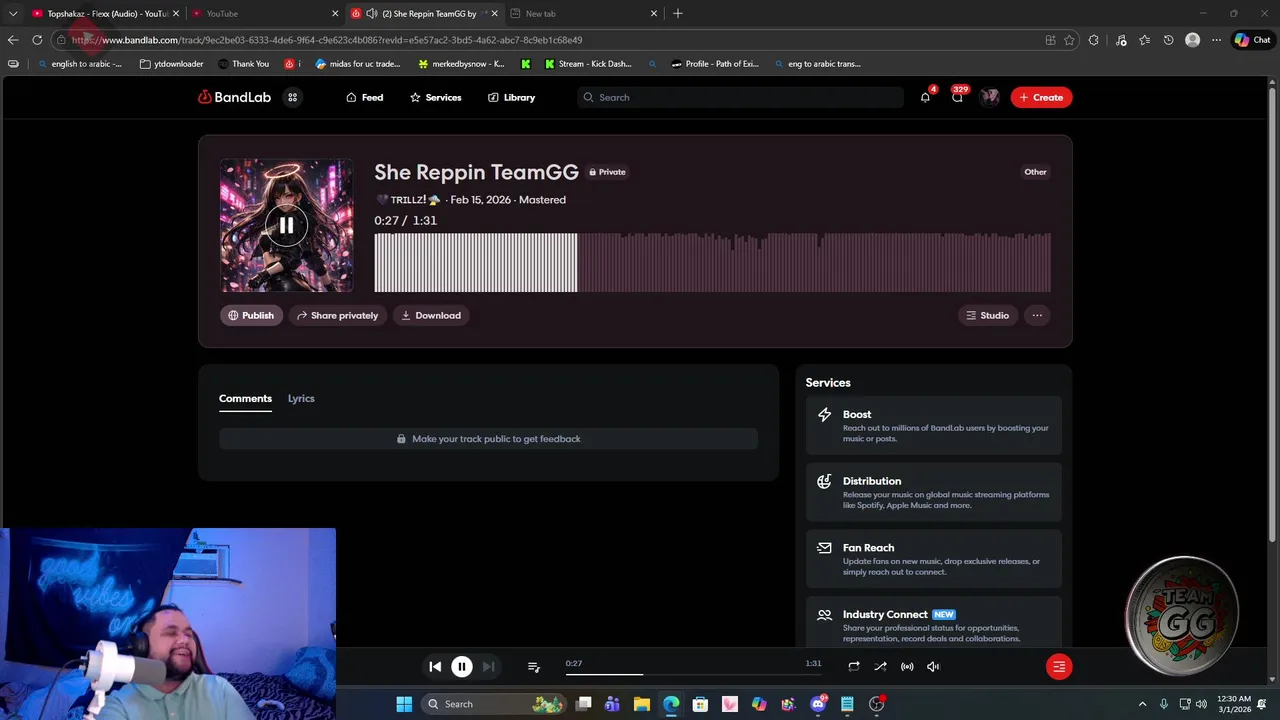Open Microsoft Store from taskbar
This screenshot has height=720, width=1280.
point(700,704)
